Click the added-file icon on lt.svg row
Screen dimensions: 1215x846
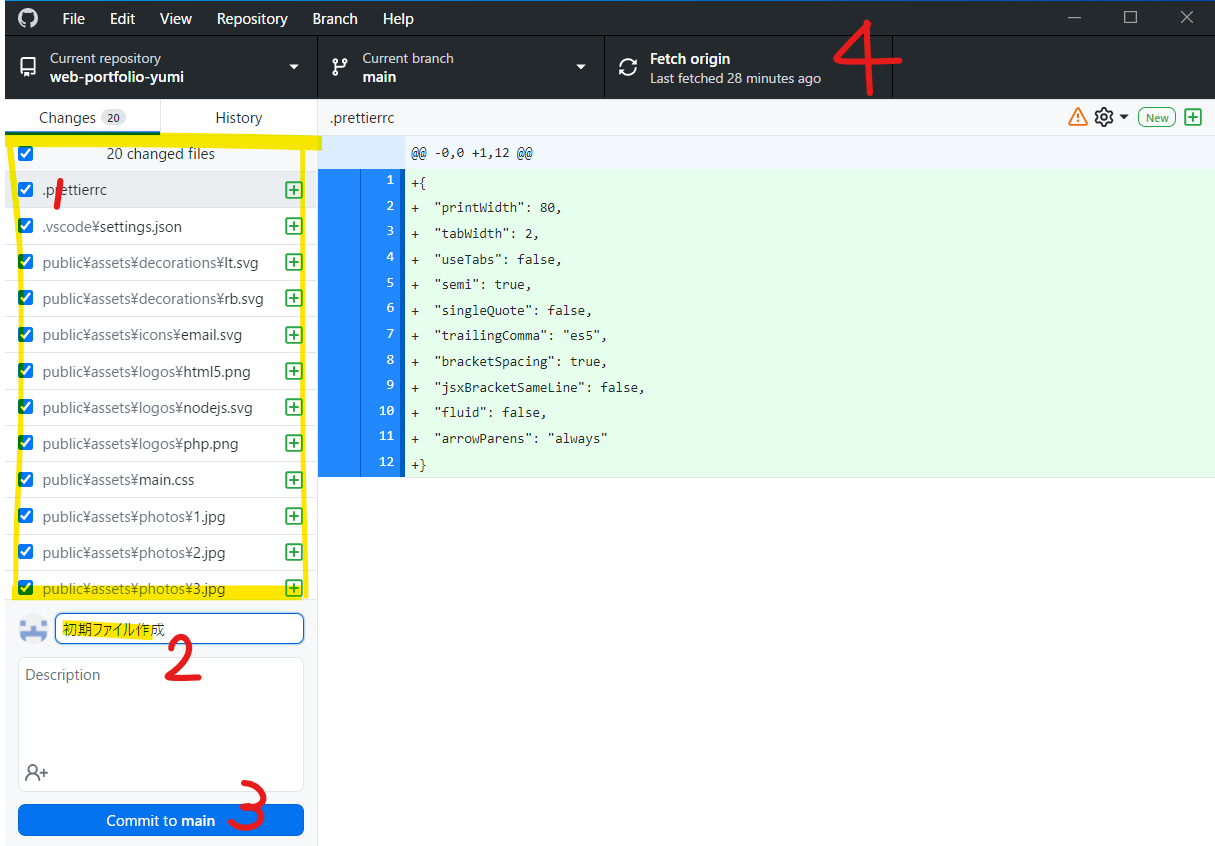(294, 262)
